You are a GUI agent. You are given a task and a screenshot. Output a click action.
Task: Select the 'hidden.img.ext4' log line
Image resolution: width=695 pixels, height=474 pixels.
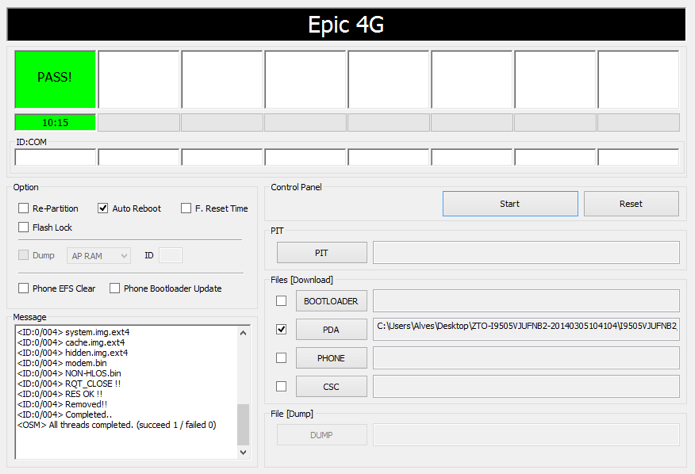point(73,353)
